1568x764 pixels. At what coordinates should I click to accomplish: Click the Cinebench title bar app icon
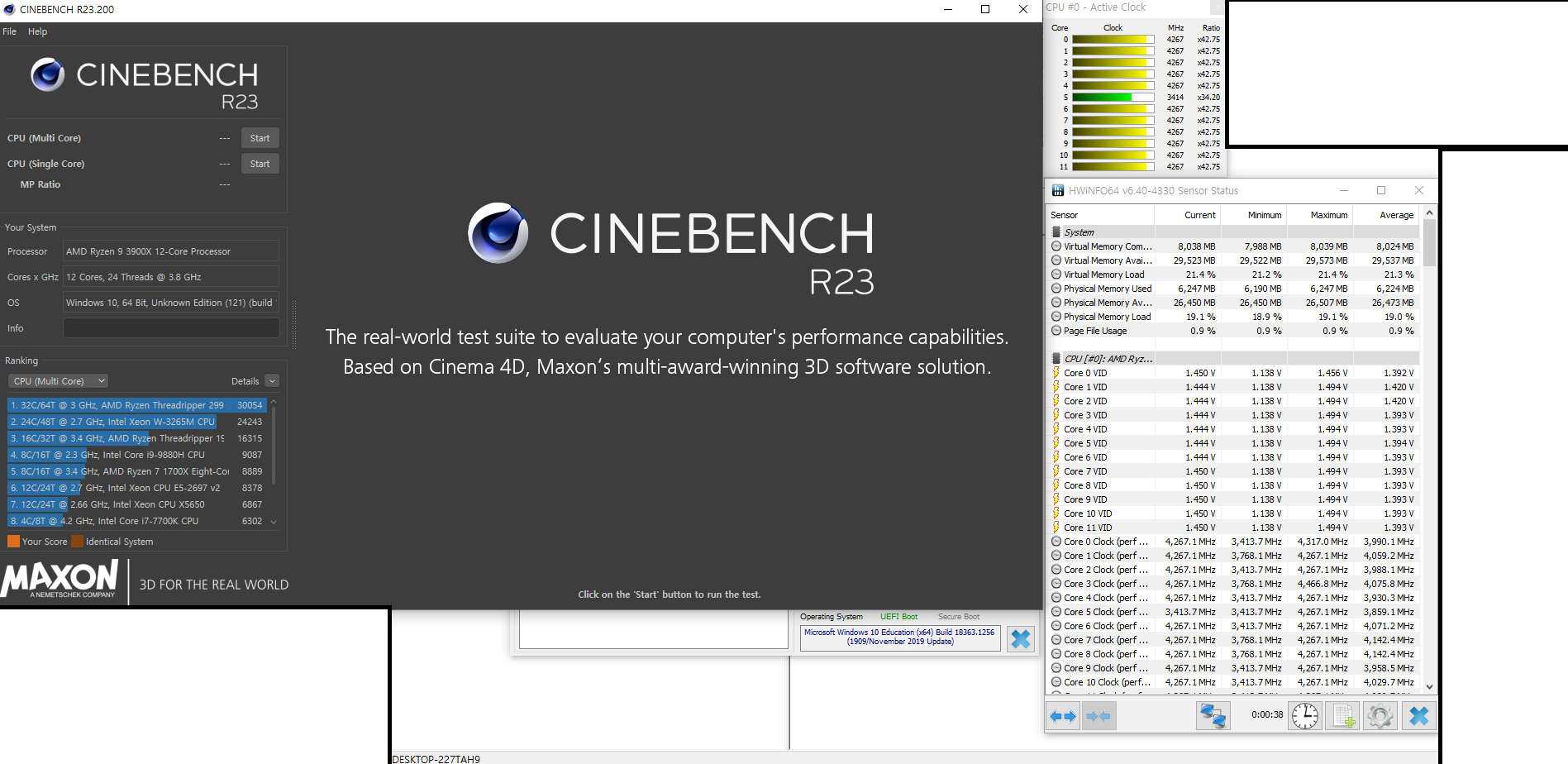coord(9,9)
